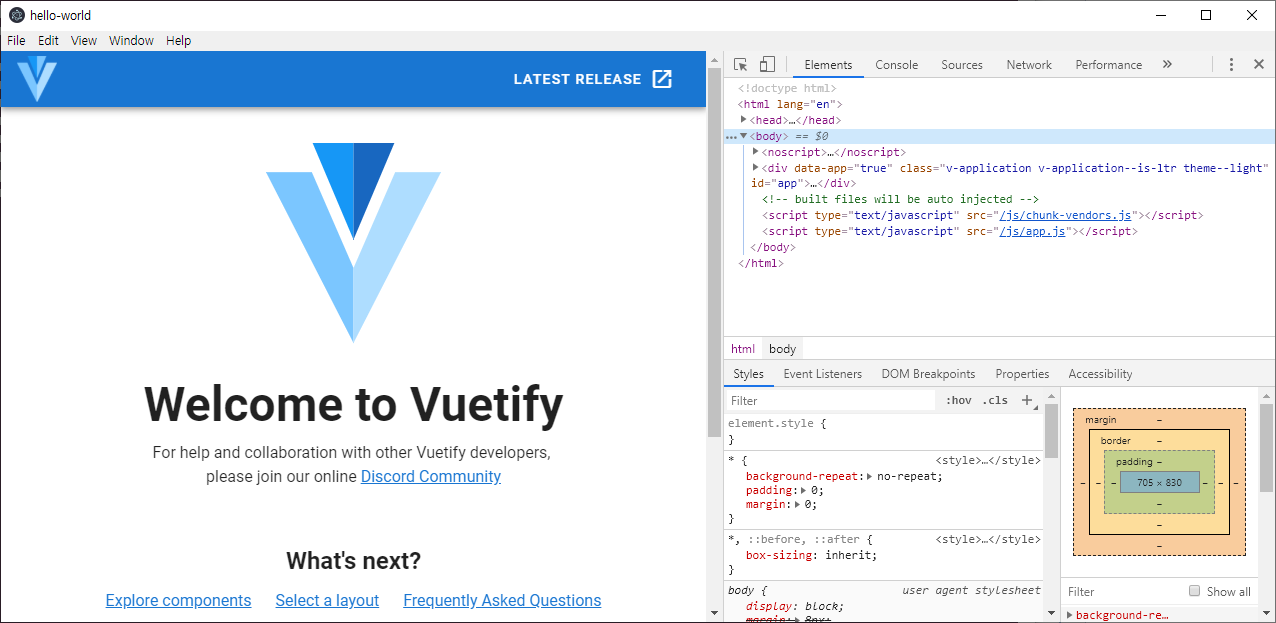Click the page vertical scrollbar thumb
Screen dimensions: 1276x623
(714, 250)
